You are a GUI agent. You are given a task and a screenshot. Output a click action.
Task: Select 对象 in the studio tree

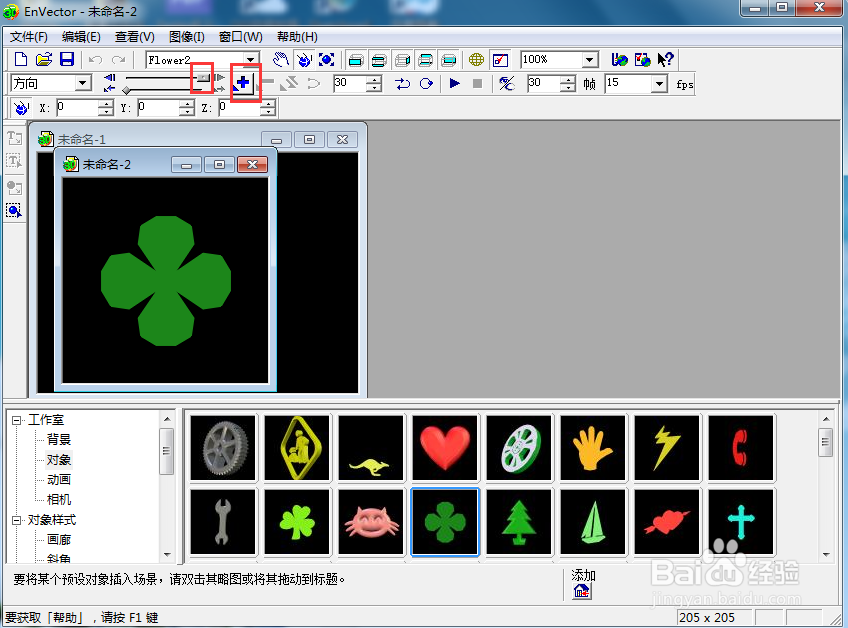coord(59,460)
